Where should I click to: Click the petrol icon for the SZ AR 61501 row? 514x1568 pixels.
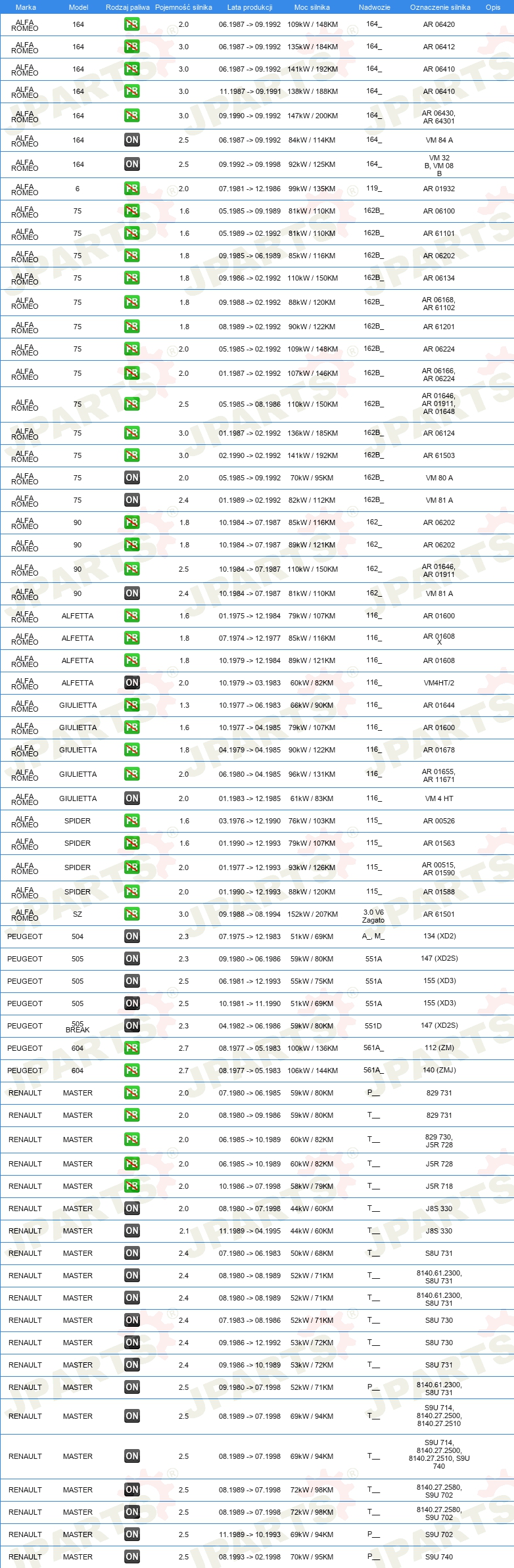[132, 914]
